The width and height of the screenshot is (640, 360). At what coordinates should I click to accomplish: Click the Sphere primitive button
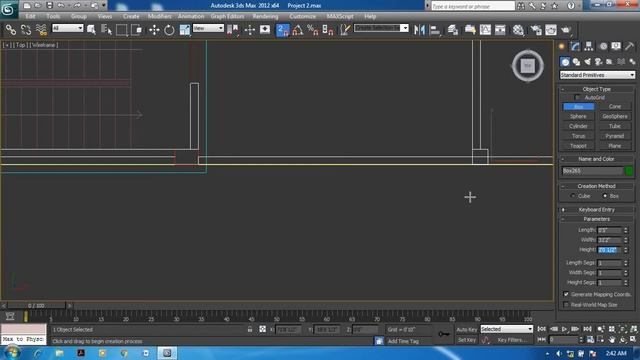[578, 116]
